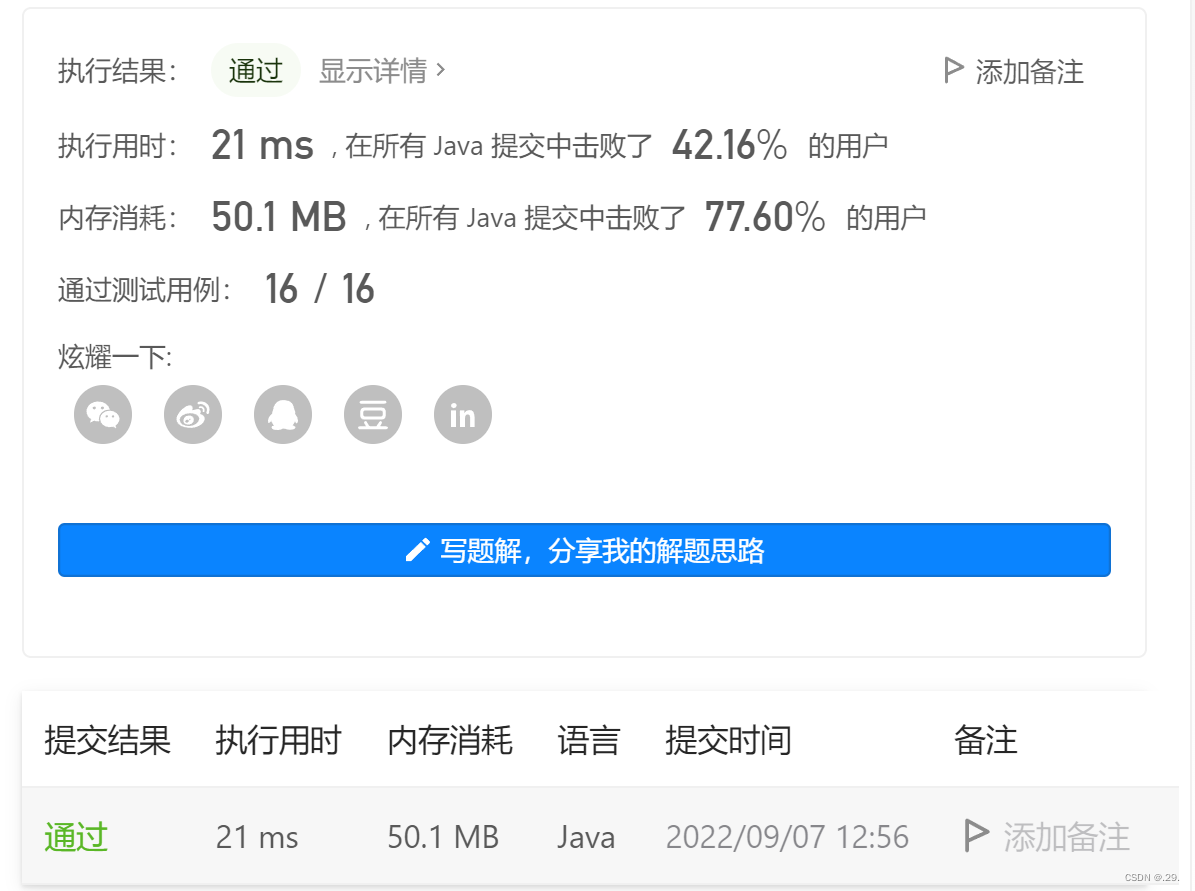Screen dimensions: 1195x891
Task: Click 添加备注 at the top right
Action: click(x=1029, y=72)
